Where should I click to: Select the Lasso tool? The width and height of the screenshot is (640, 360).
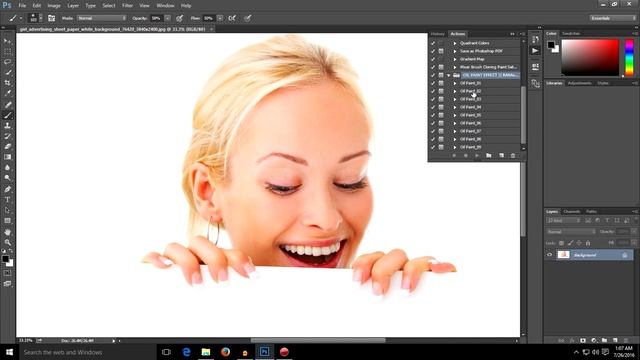point(7,62)
